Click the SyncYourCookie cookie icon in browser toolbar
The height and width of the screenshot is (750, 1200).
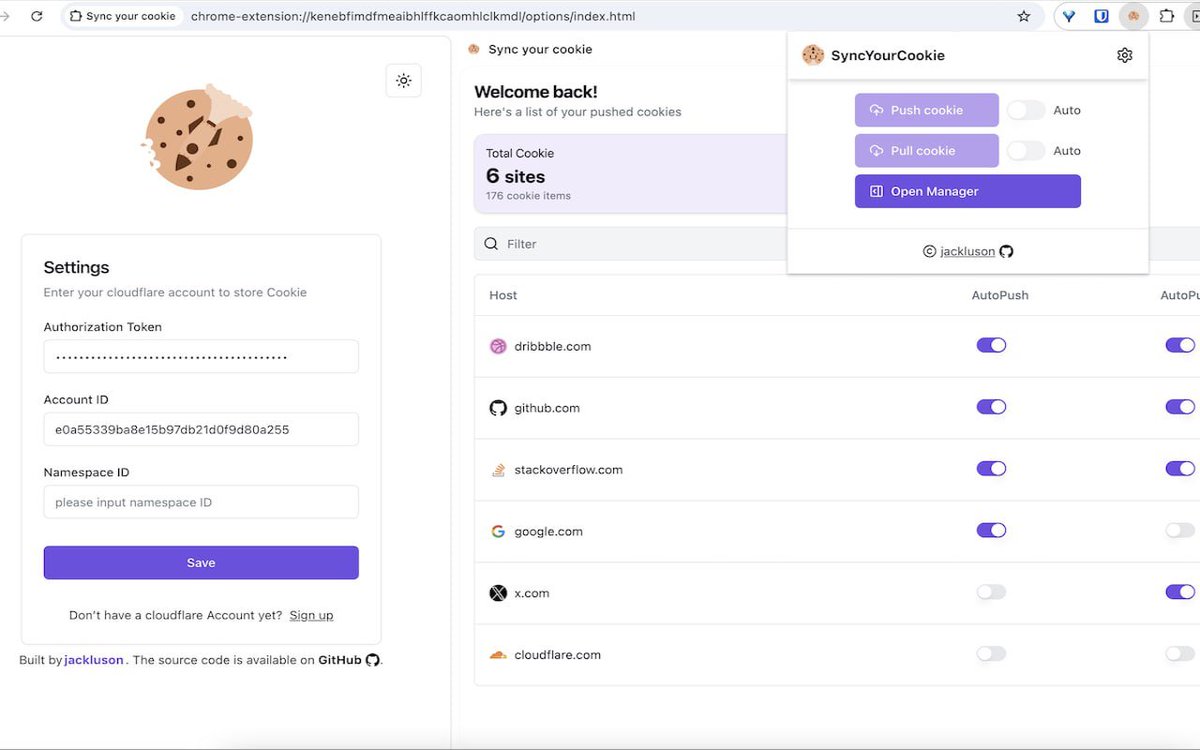(1133, 16)
